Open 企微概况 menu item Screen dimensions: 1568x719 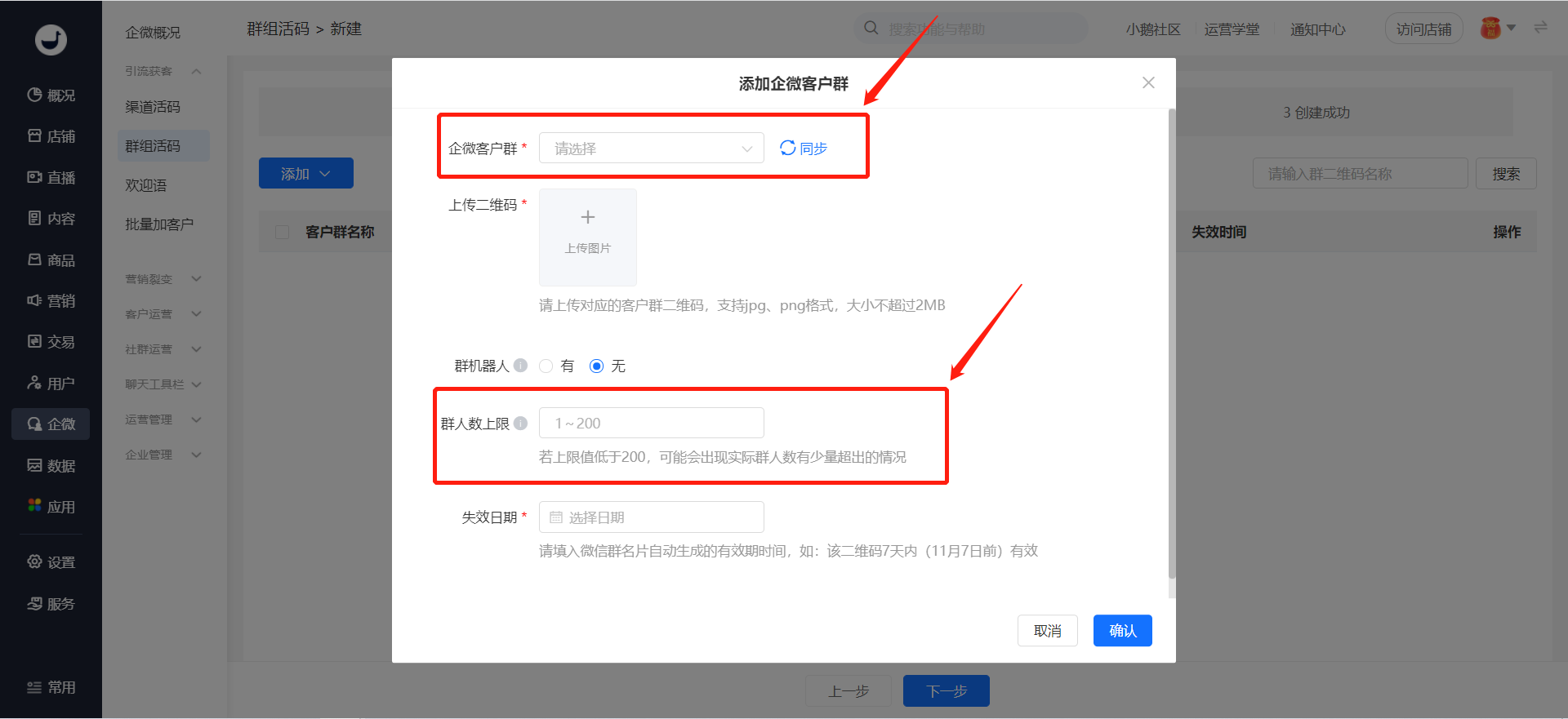pyautogui.click(x=153, y=33)
